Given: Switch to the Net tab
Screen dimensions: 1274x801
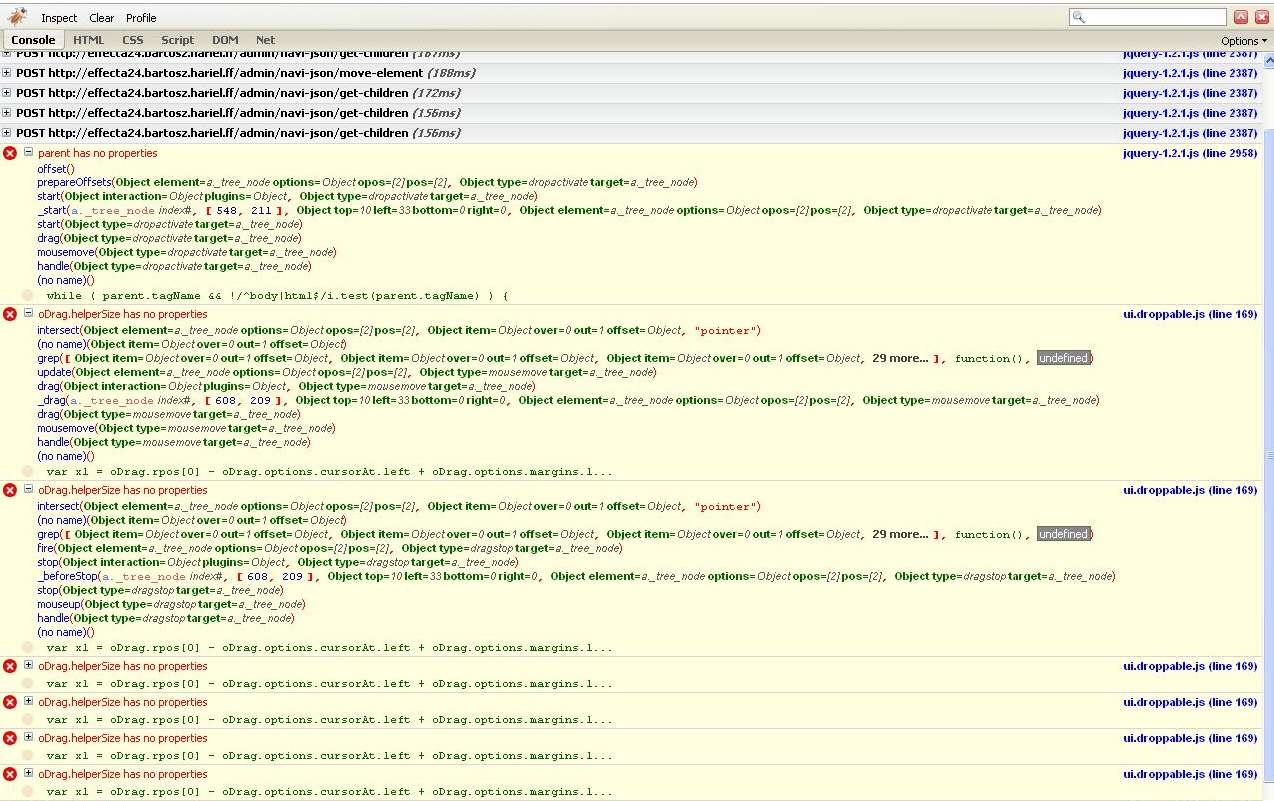Looking at the screenshot, I should pos(265,40).
